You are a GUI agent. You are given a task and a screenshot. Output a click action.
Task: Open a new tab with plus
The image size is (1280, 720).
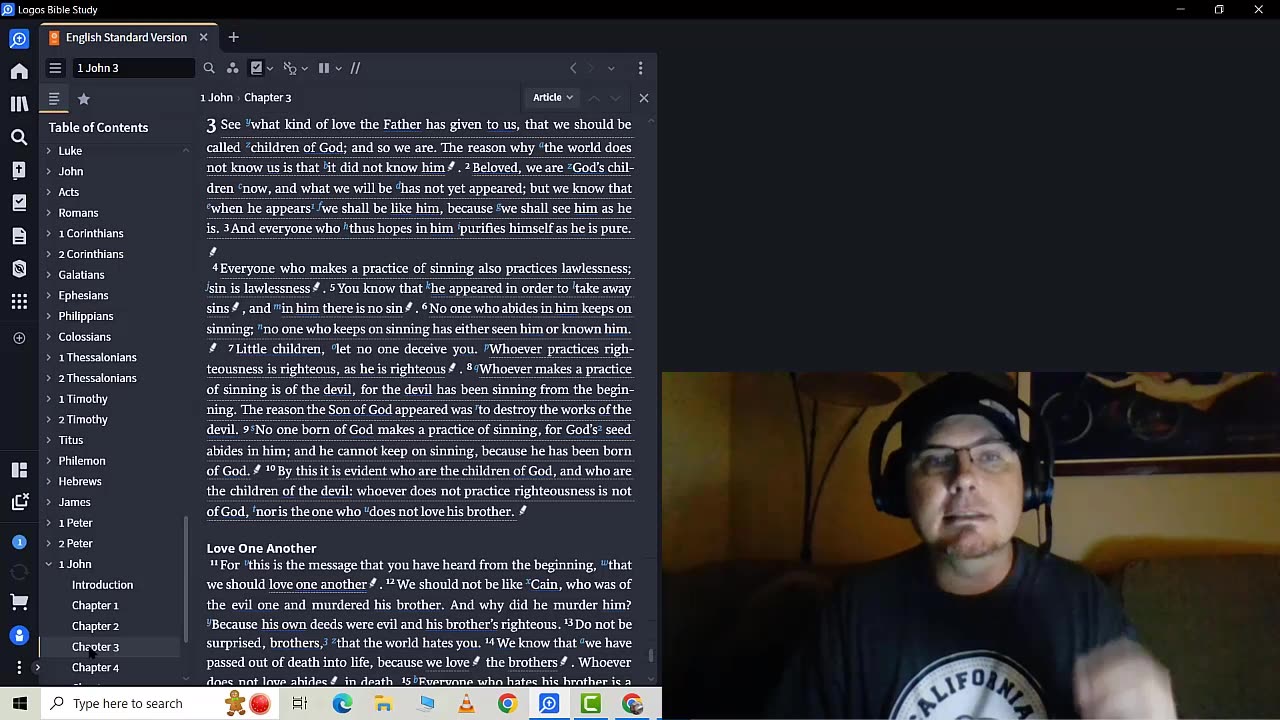(233, 37)
